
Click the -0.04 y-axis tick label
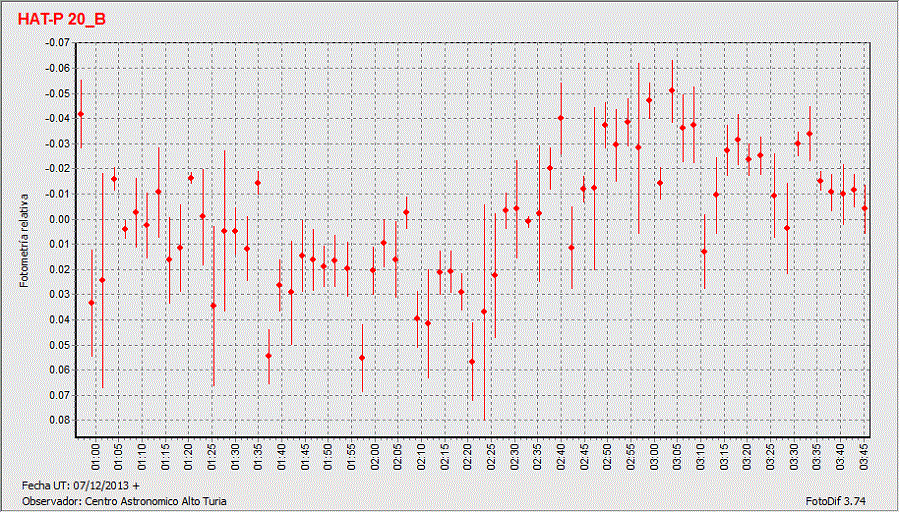57,118
